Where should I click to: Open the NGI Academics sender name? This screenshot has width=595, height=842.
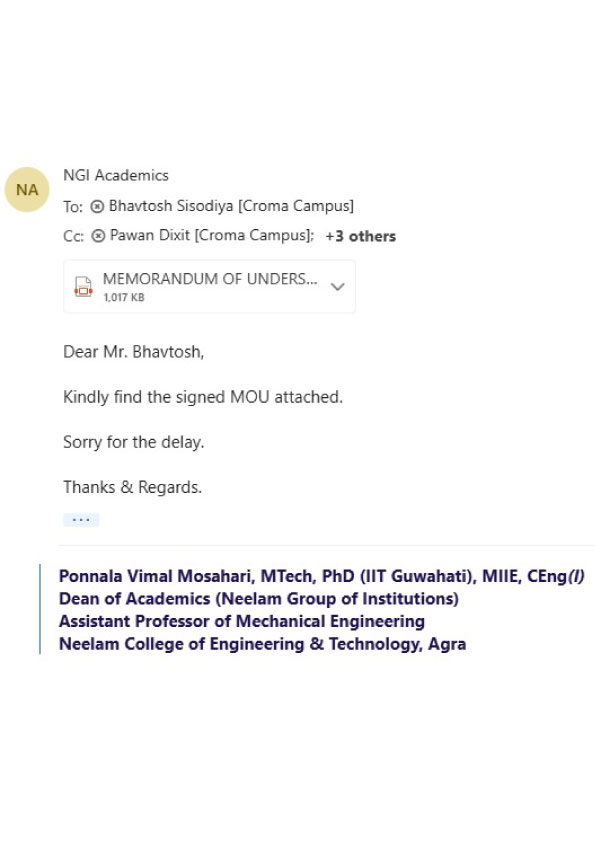click(x=116, y=176)
